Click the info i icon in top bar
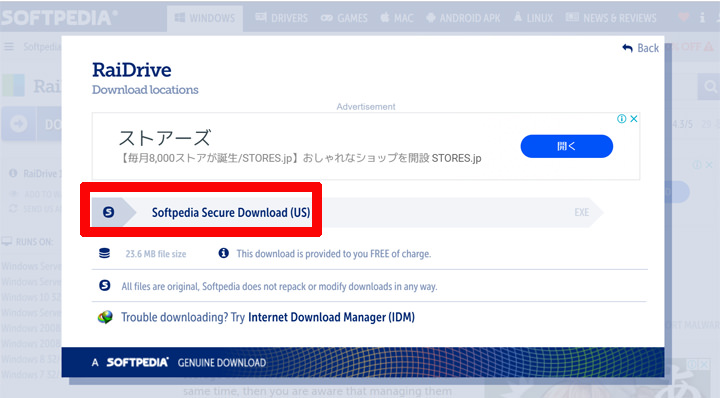 (702, 17)
